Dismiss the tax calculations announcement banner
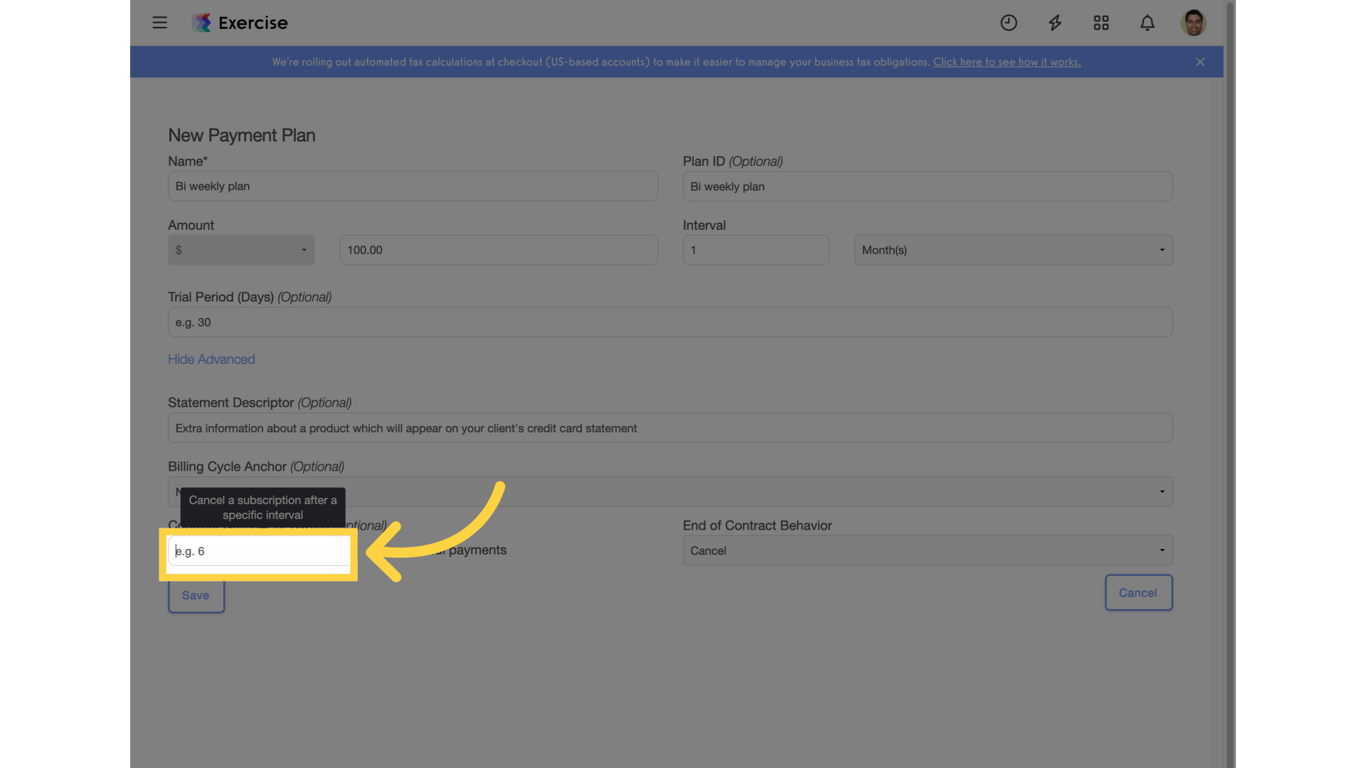Image resolution: width=1366 pixels, height=768 pixels. pos(1199,61)
